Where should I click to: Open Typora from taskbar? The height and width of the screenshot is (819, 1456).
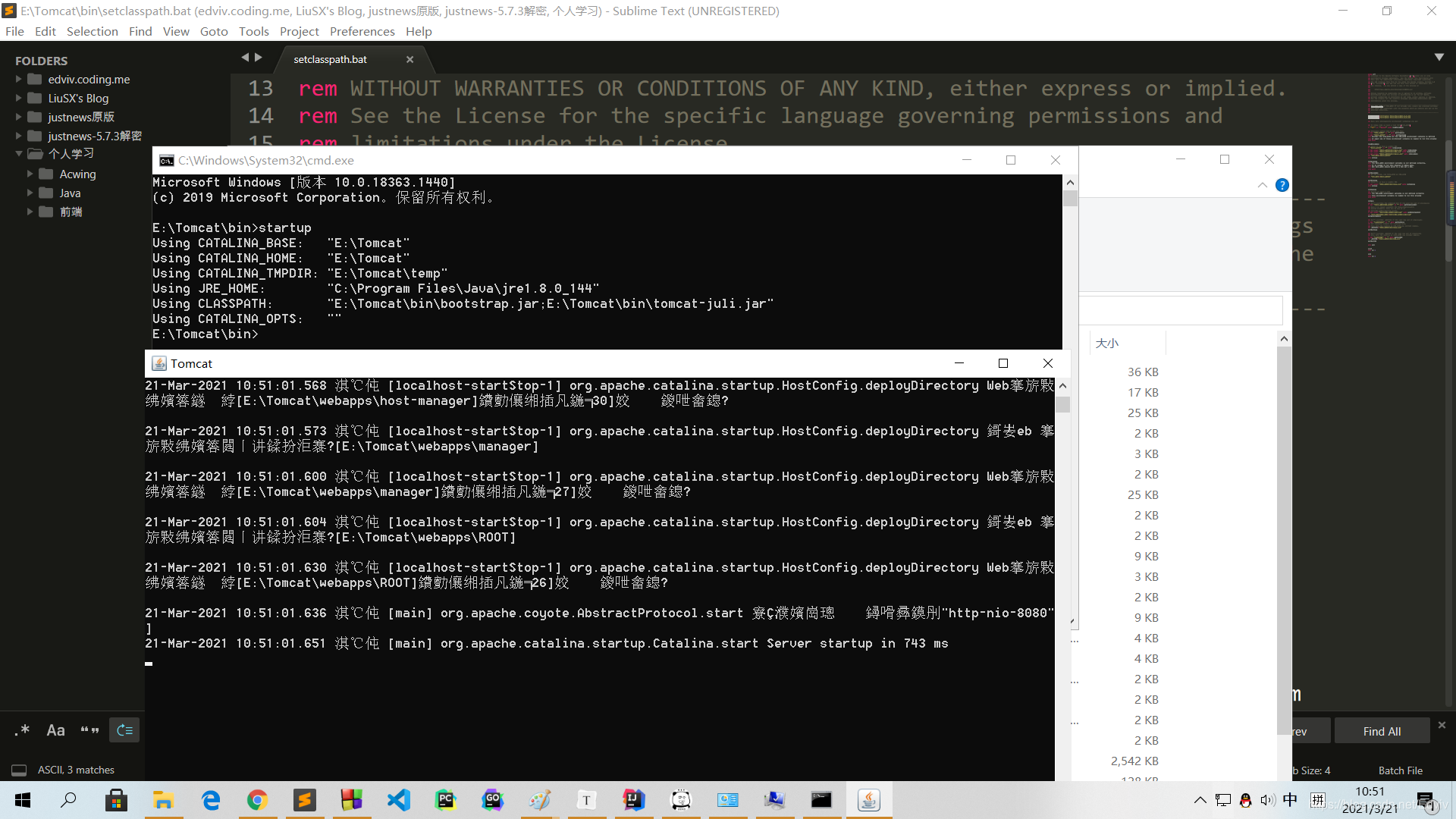586,800
